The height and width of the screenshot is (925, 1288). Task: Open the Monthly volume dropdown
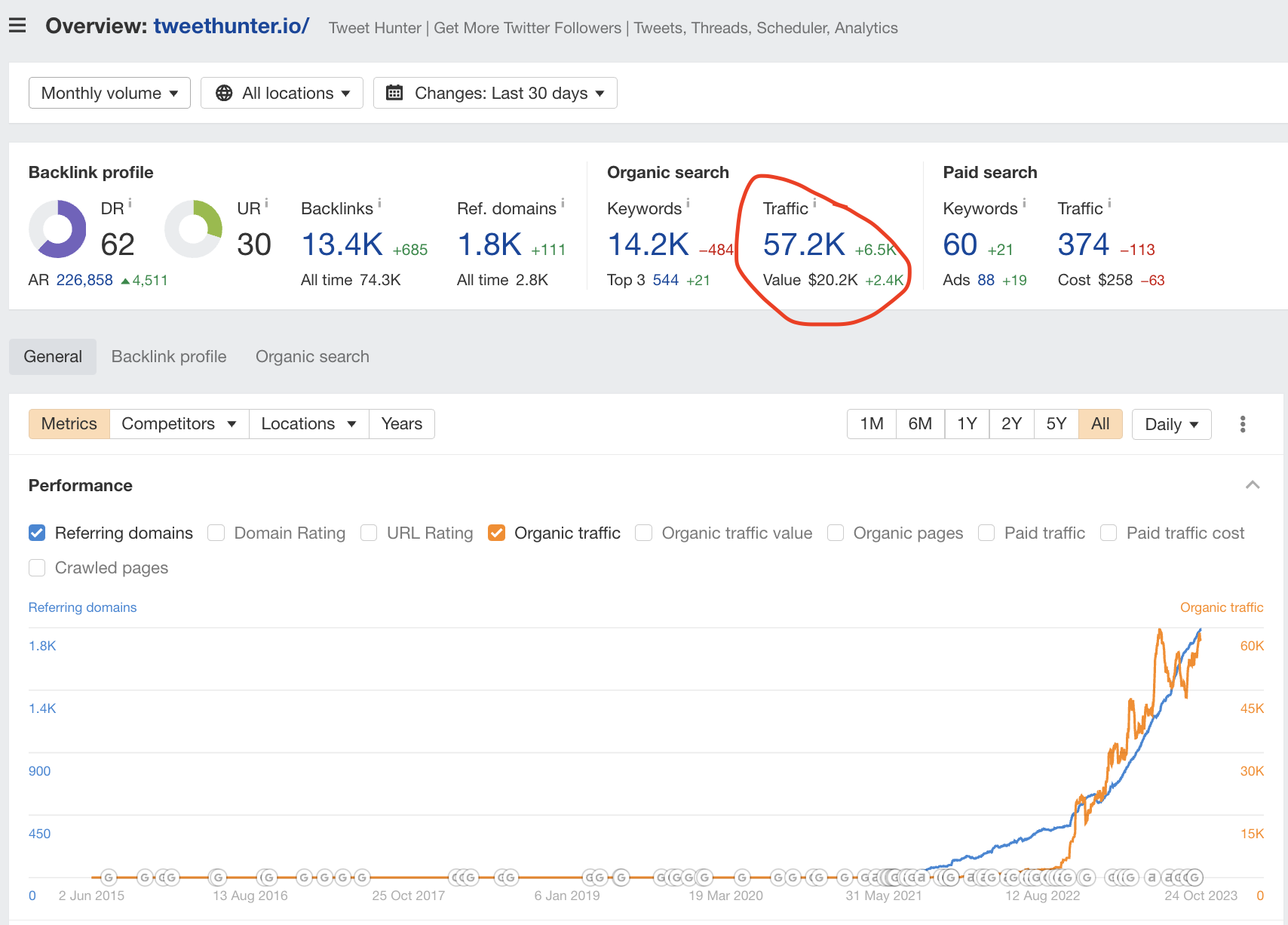[109, 93]
